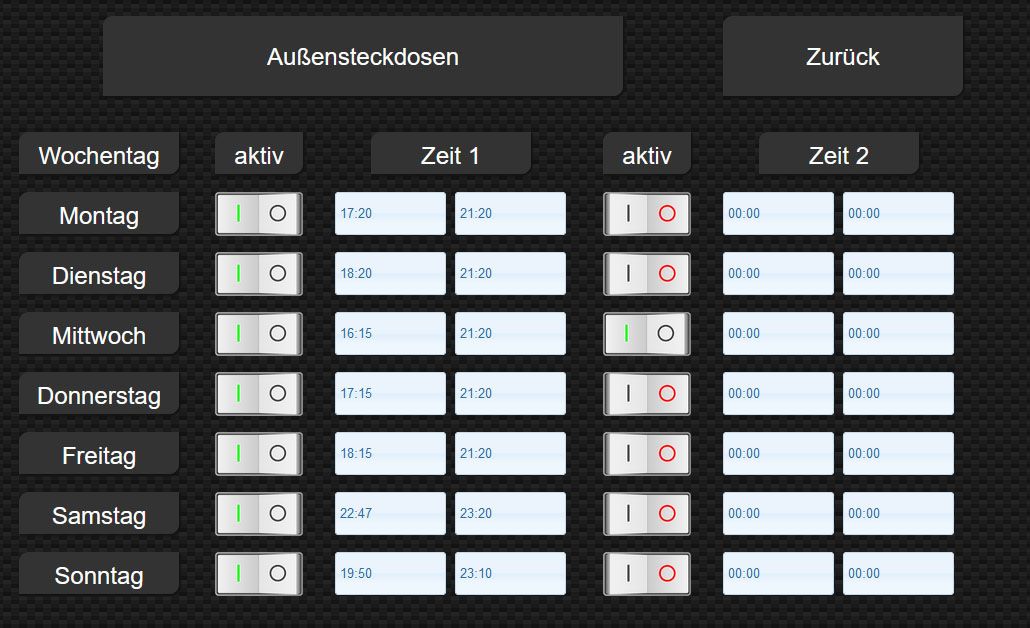Toggle Dienstag Zeit 1 aktiv switch
Screen dimensions: 1030x628
pos(259,274)
